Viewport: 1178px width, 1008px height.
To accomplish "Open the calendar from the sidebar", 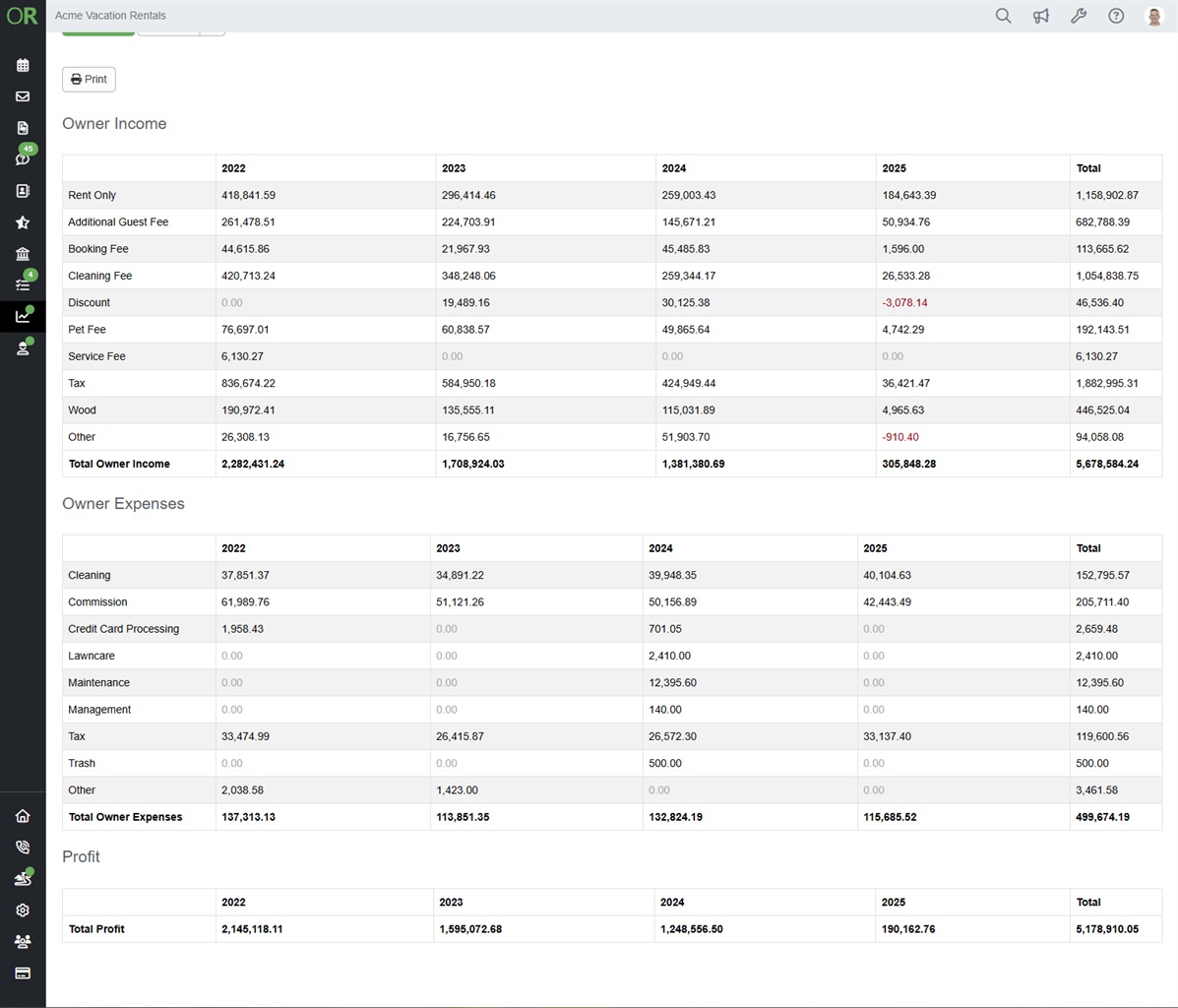I will 23,66.
